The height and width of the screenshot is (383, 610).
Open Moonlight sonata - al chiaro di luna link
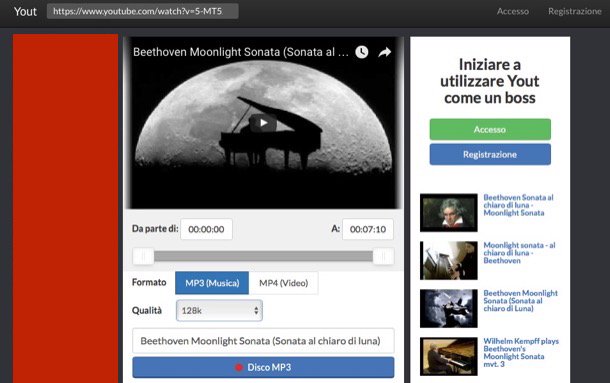pos(519,253)
